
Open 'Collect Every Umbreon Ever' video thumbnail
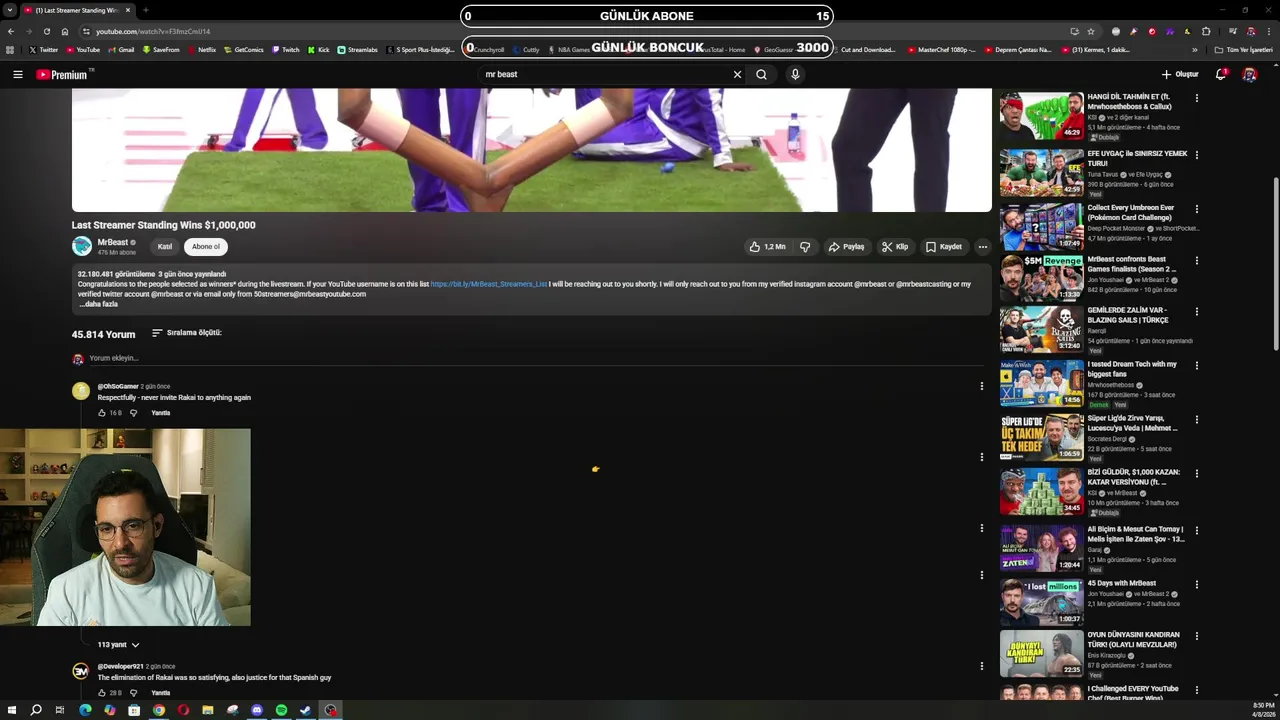(1041, 226)
